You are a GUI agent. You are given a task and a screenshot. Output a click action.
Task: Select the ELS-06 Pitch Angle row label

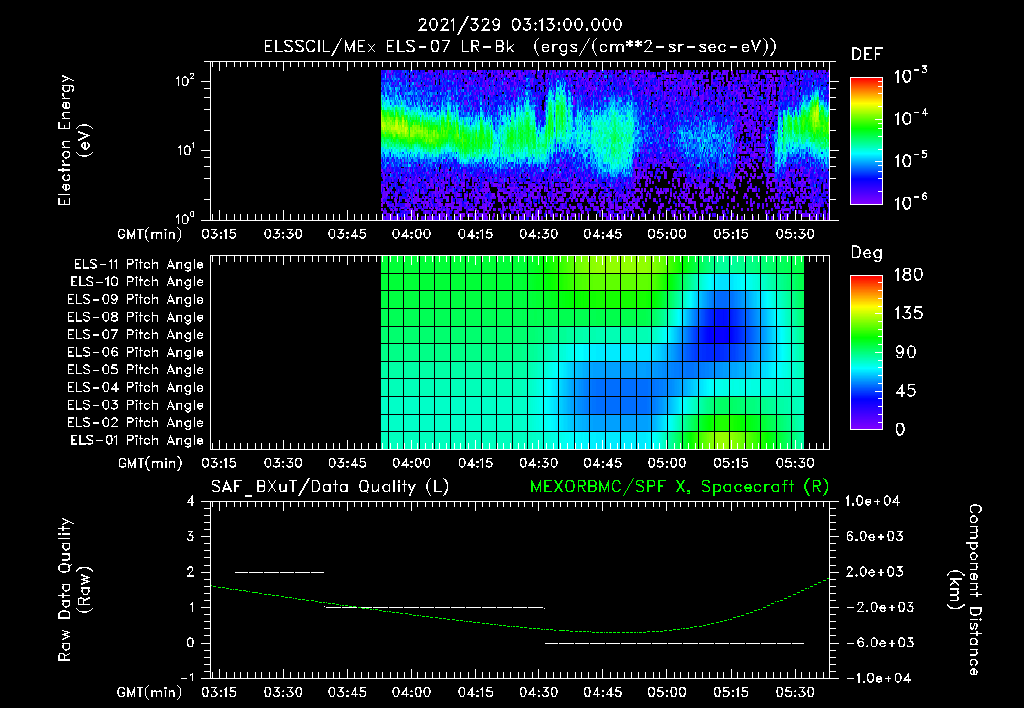pyautogui.click(x=135, y=352)
